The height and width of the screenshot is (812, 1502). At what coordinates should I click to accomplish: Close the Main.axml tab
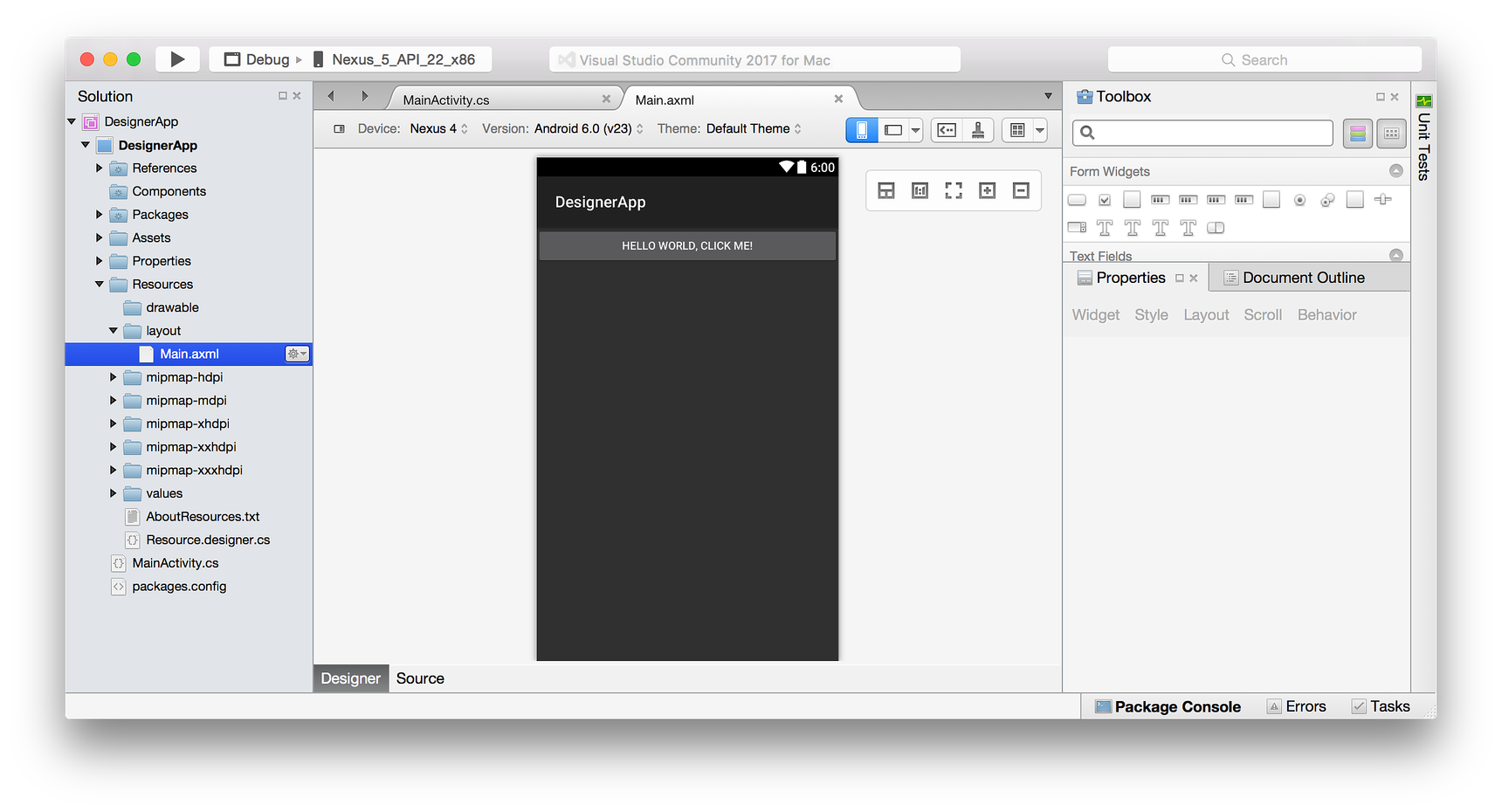click(838, 99)
